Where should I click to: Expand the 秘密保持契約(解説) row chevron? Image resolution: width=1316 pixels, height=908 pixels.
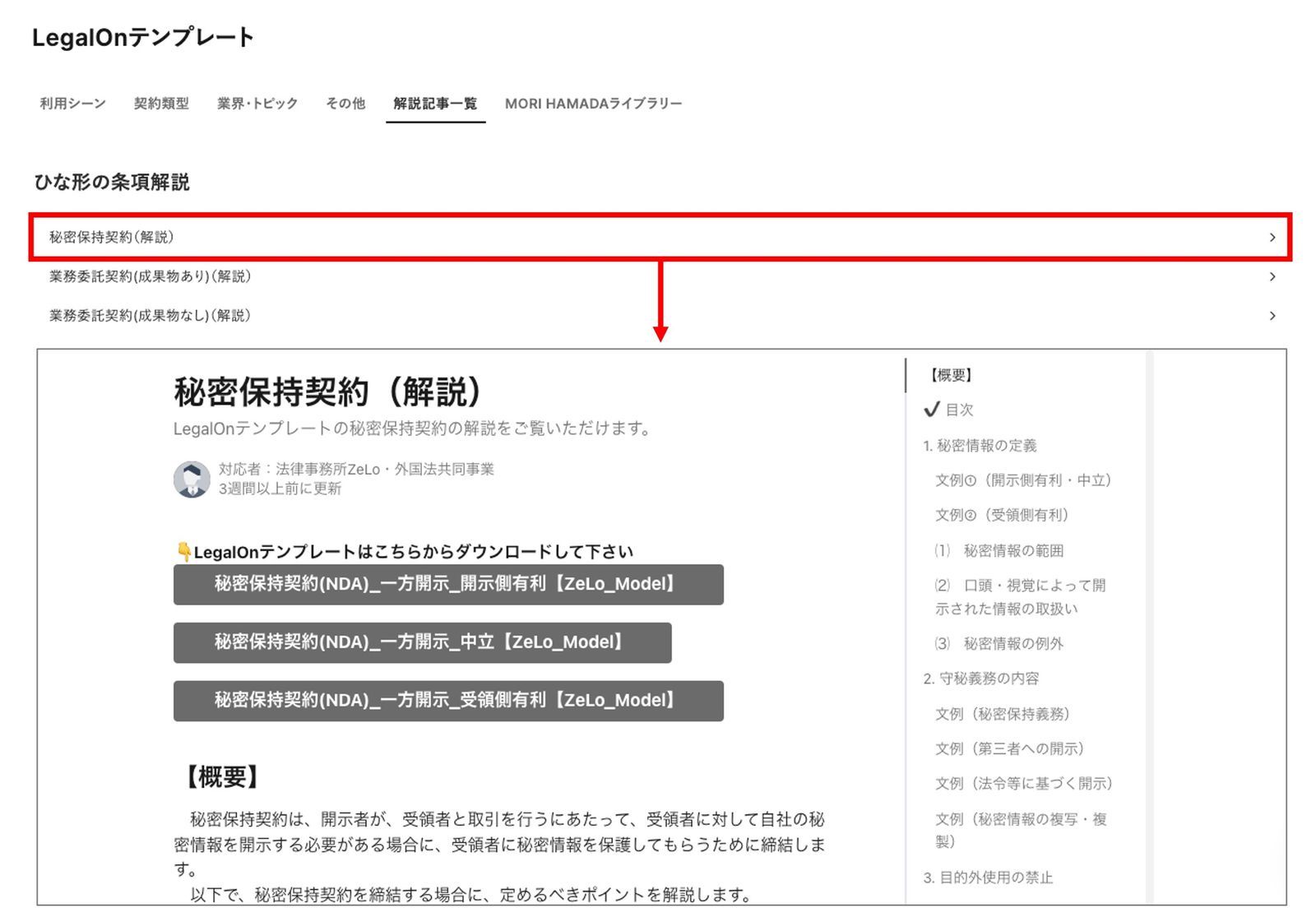(x=1272, y=238)
